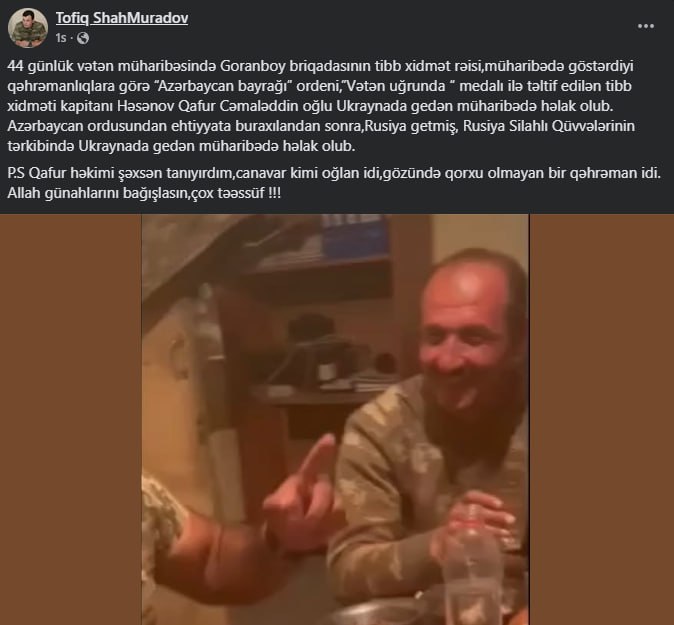Image resolution: width=674 pixels, height=625 pixels.
Task: Click the Tofiq ShahMuradov name link
Action: 122,18
